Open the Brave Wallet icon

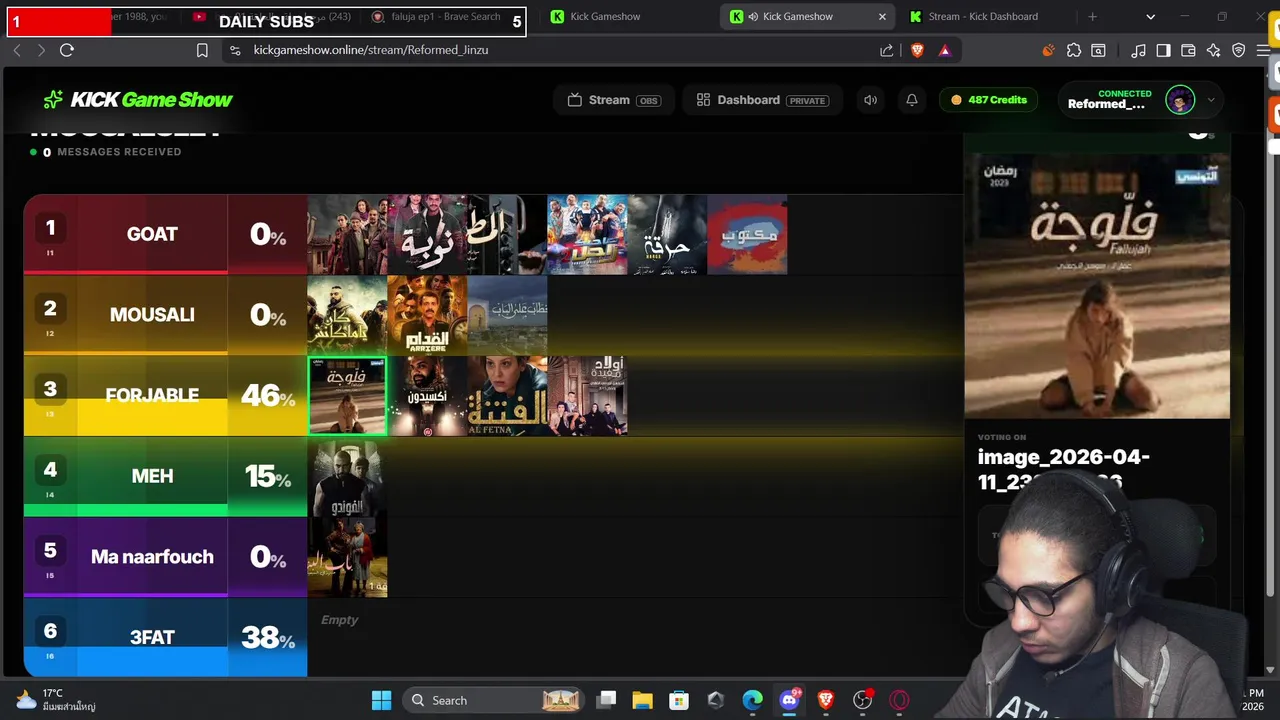click(1188, 50)
